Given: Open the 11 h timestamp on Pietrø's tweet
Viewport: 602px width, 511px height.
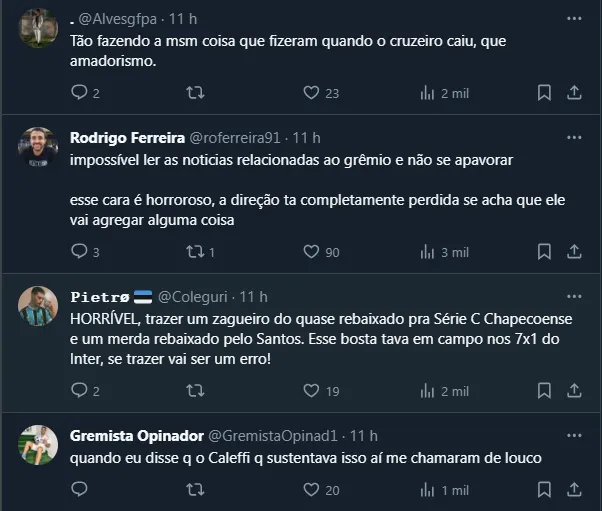Looking at the screenshot, I should coord(254,297).
